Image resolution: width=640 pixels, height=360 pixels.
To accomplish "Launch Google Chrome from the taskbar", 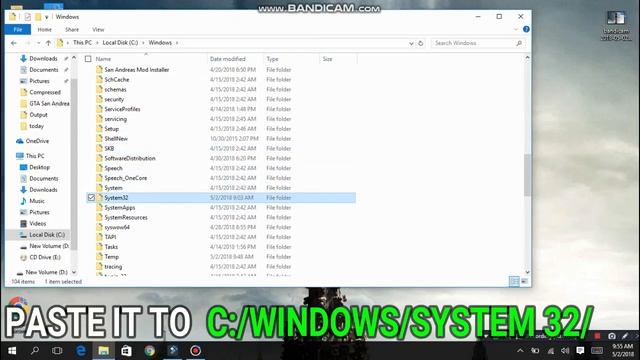I will pos(150,351).
